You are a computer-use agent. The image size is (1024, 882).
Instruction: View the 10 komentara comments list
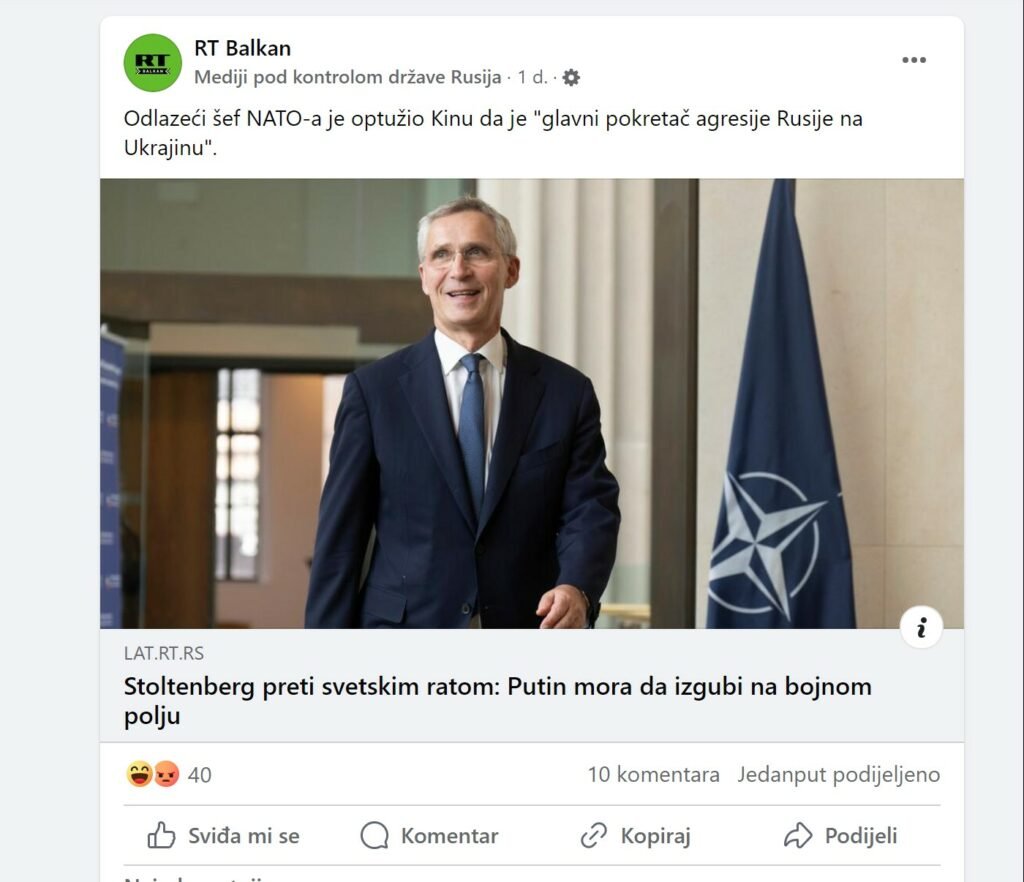(x=654, y=774)
